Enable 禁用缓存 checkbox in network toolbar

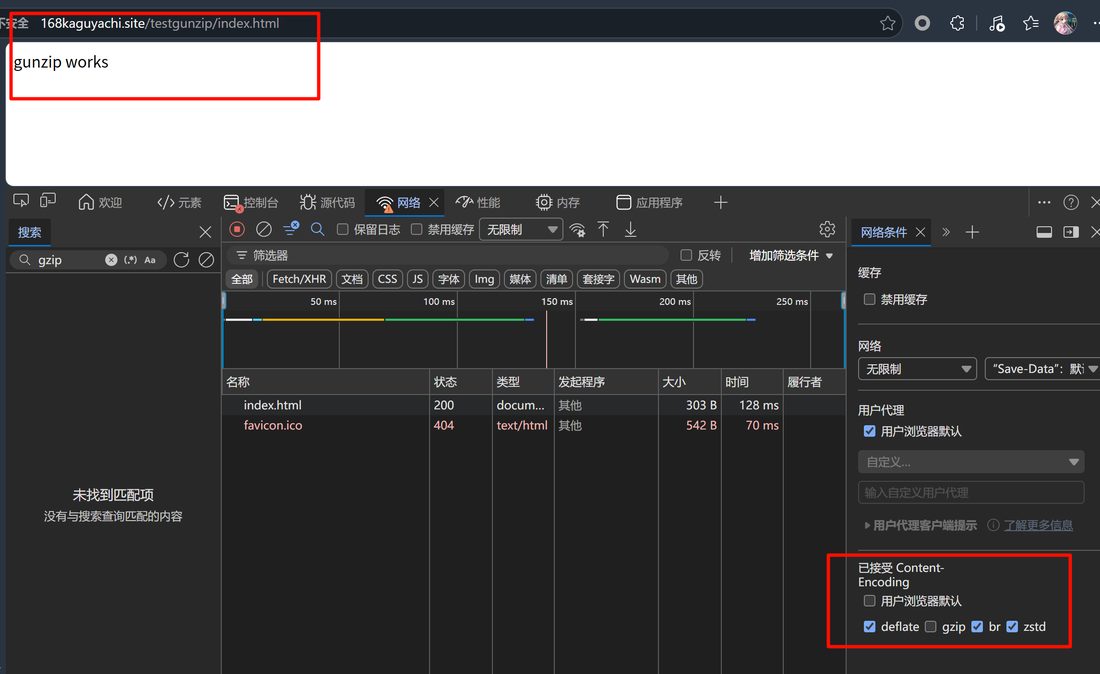417,229
